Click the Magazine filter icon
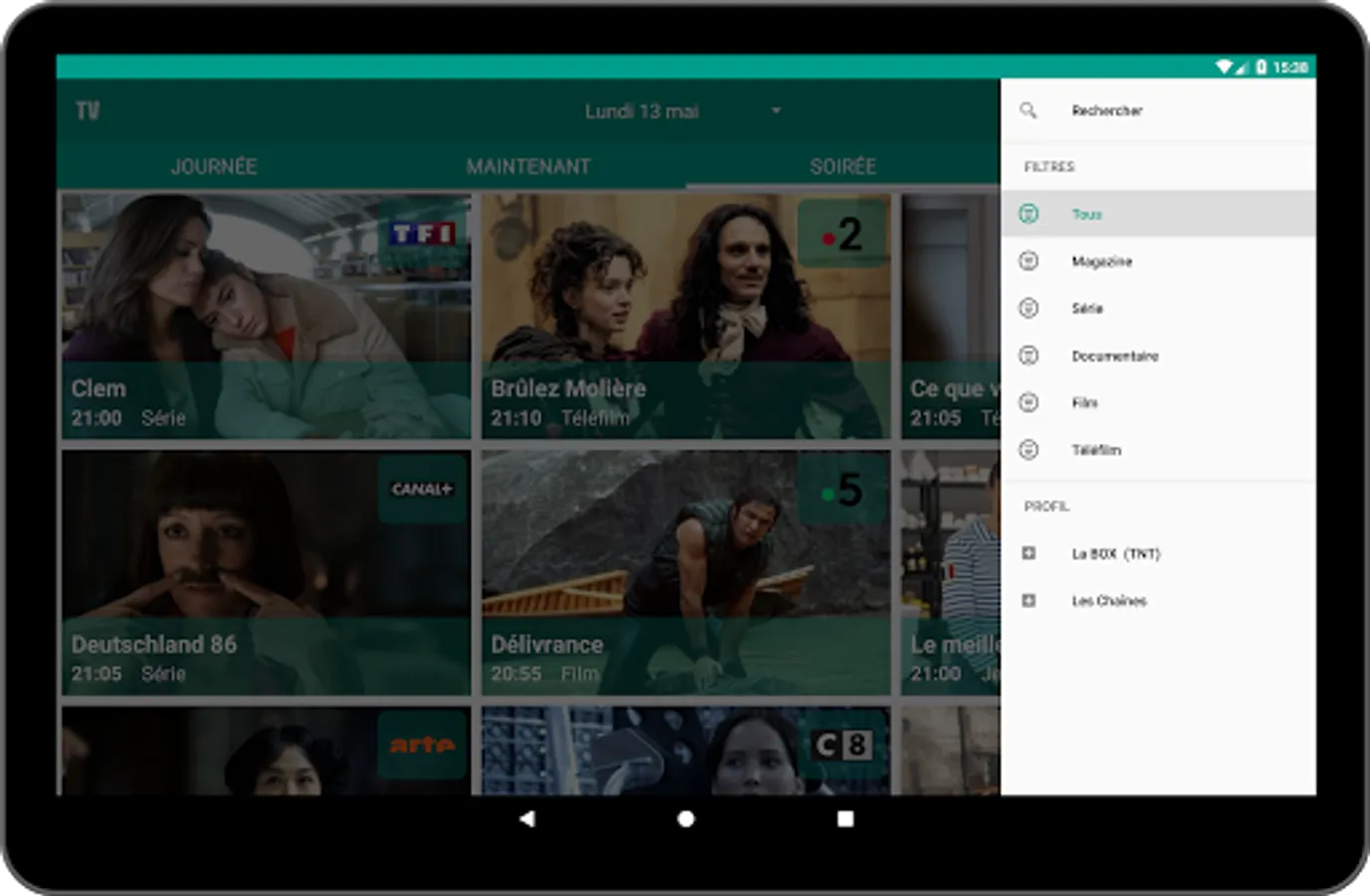Viewport: 1370px width, 896px height. tap(1028, 261)
